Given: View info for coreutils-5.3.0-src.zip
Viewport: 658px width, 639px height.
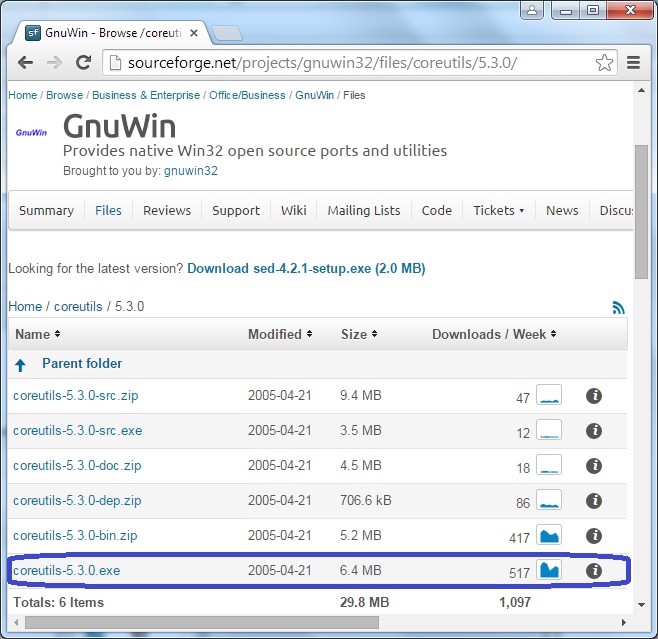Looking at the screenshot, I should [593, 396].
